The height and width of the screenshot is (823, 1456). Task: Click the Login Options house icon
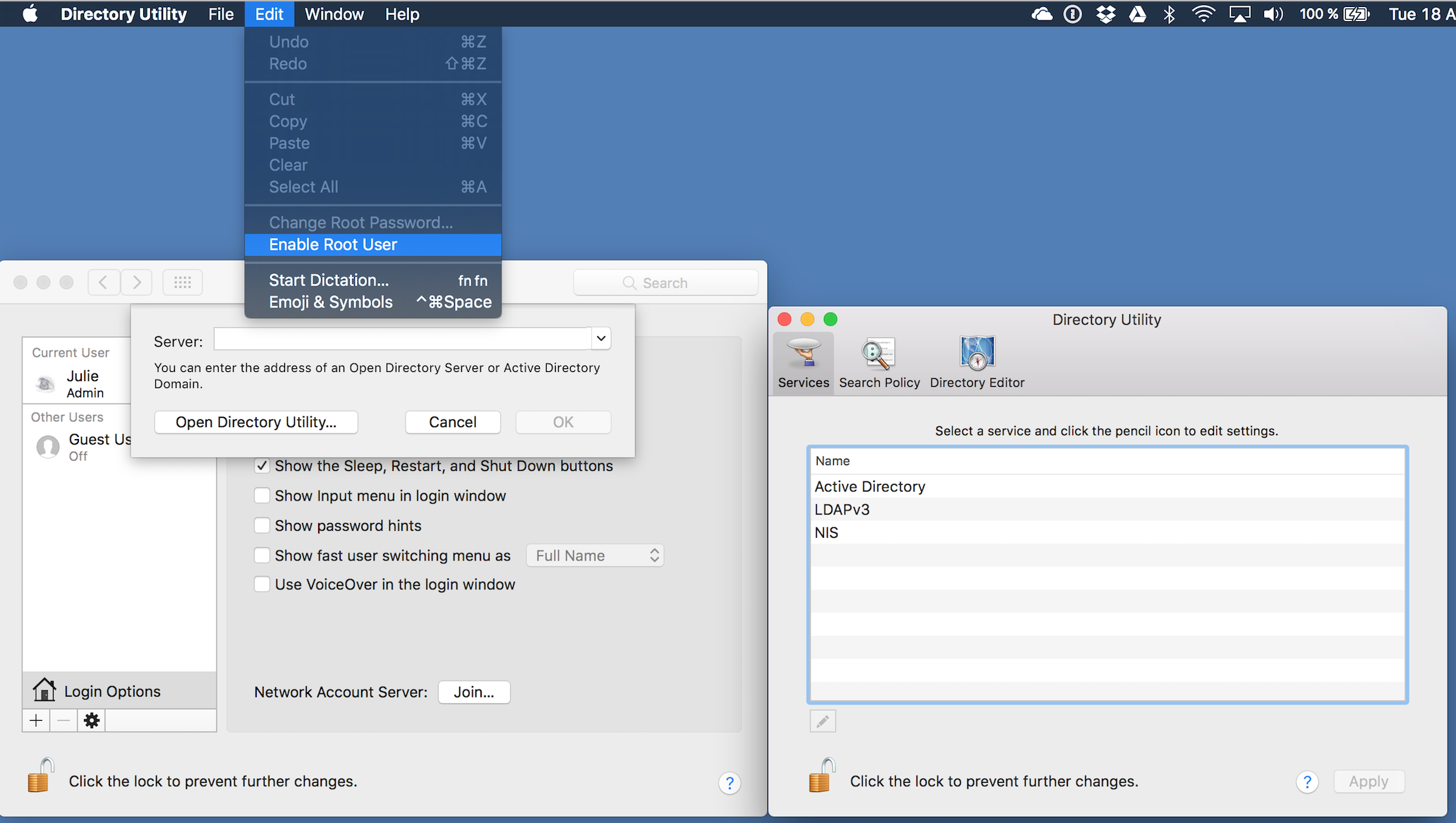click(x=44, y=690)
